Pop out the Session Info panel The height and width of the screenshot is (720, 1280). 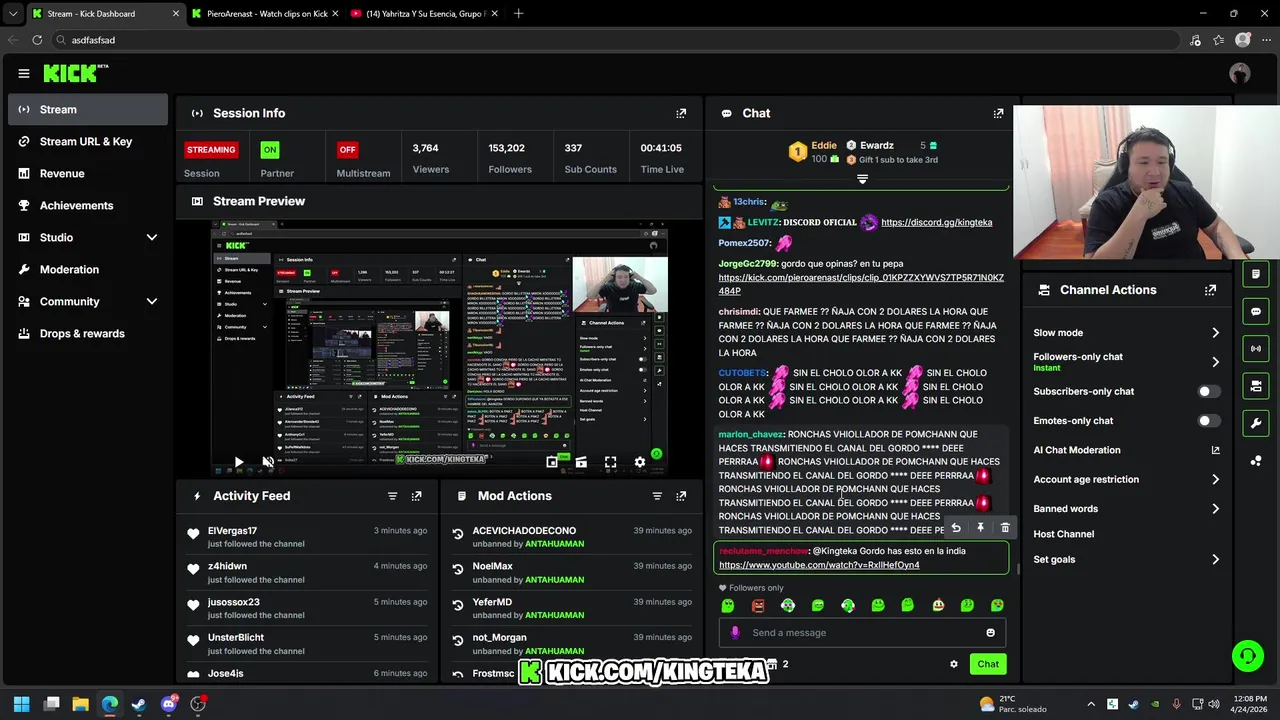point(681,113)
